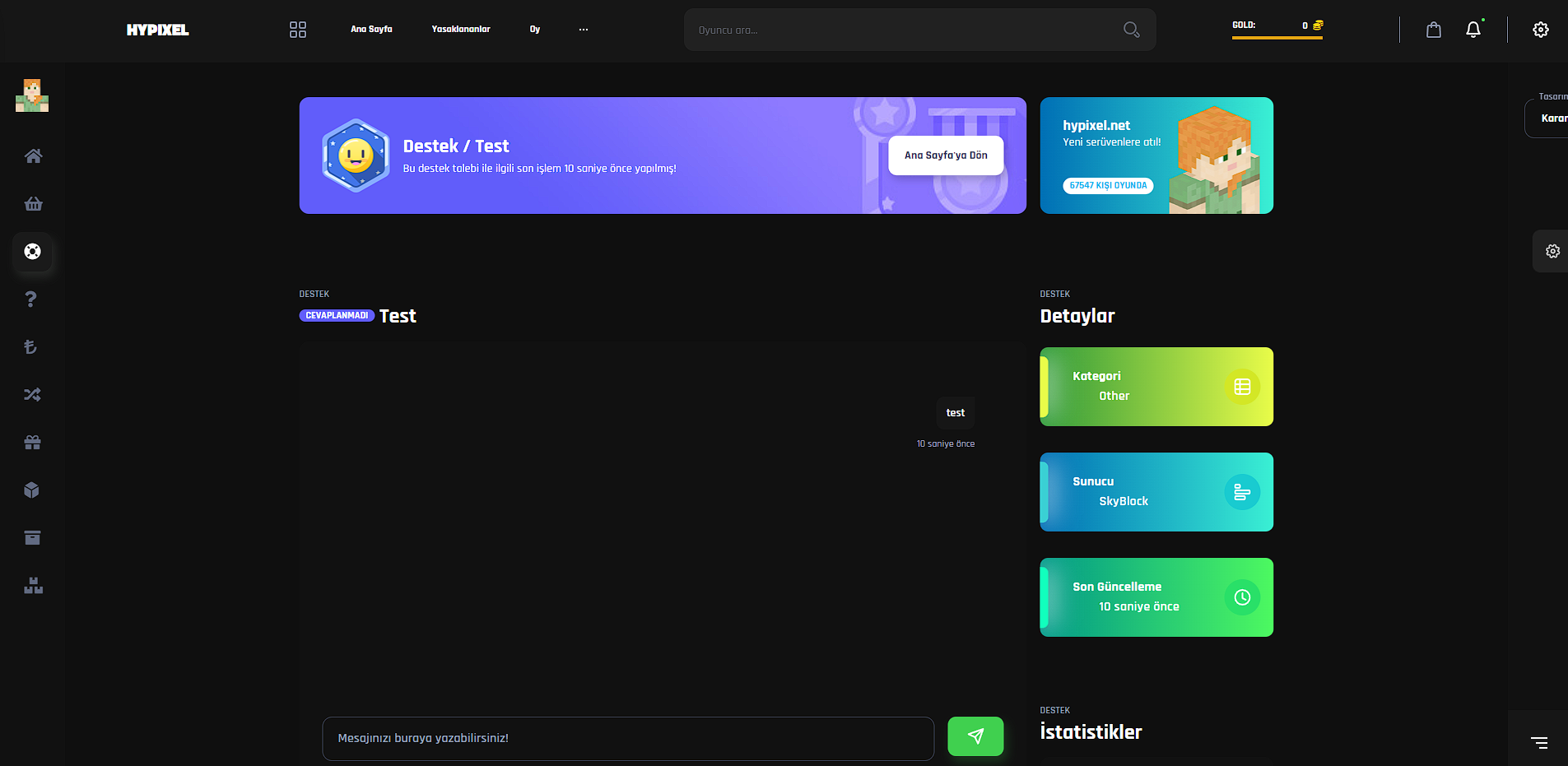Screen dimensions: 1568x766
Task: Click the home icon in left sidebar
Action: pos(33,156)
